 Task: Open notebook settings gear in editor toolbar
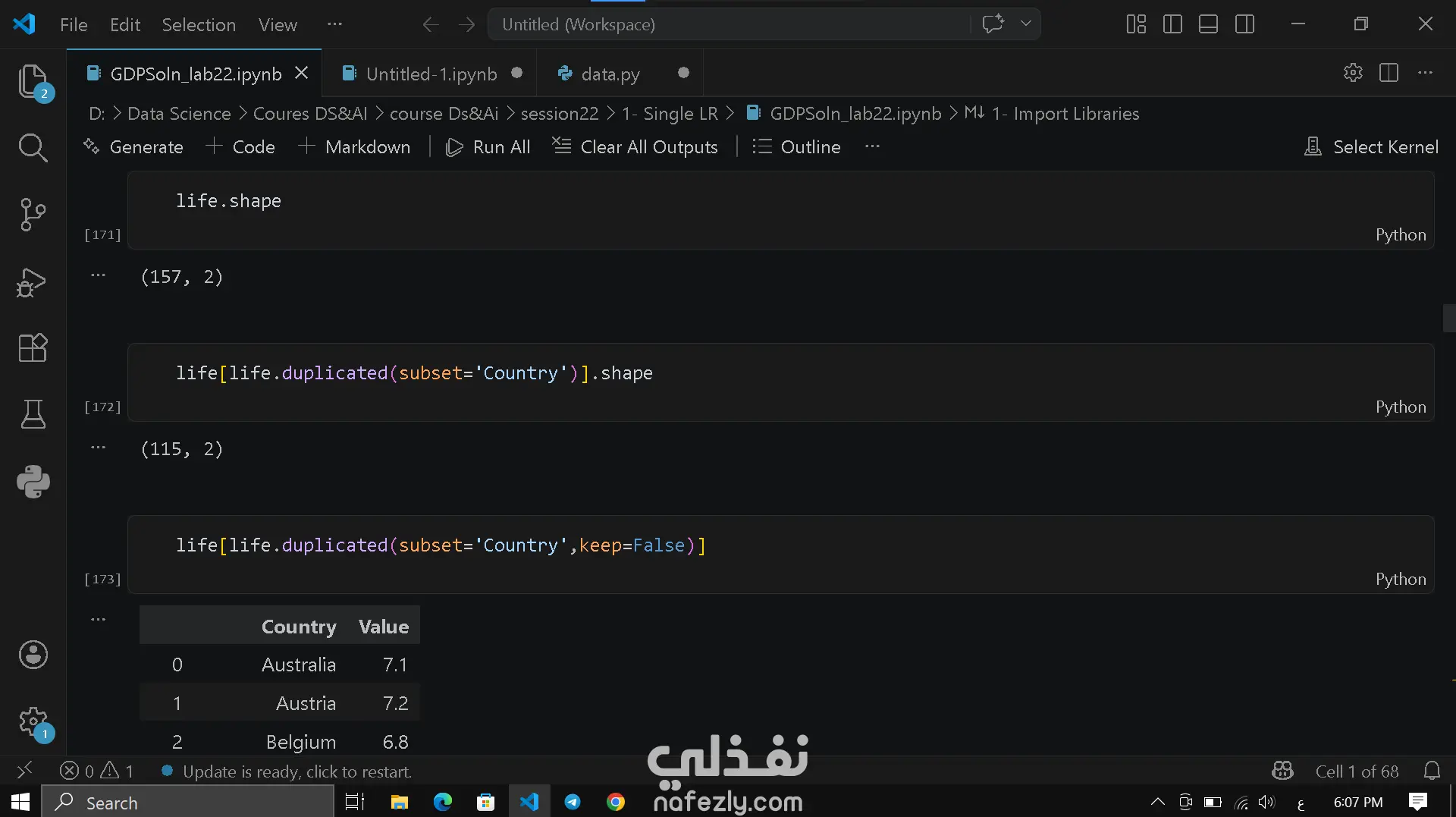tap(1353, 73)
